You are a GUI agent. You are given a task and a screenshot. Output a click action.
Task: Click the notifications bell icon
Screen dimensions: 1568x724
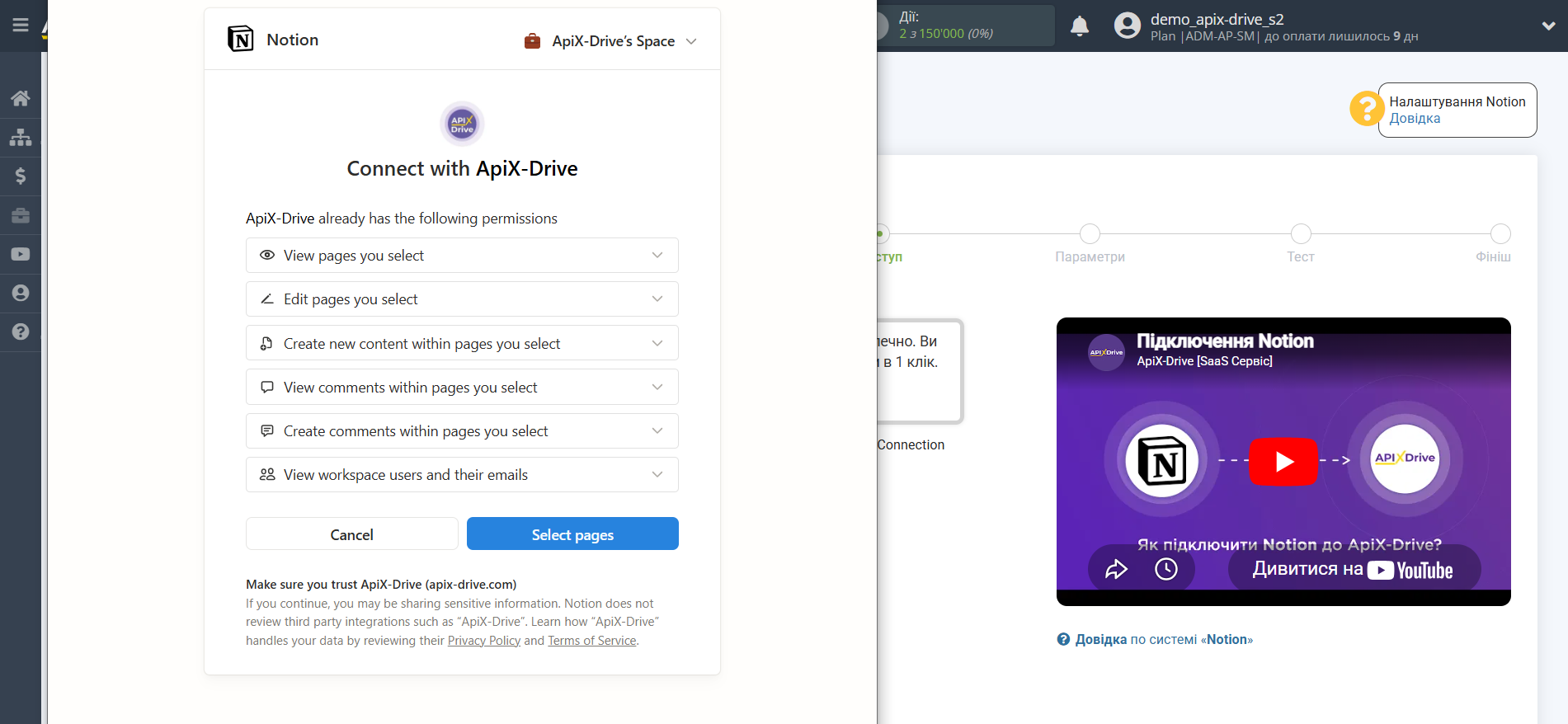pos(1080,26)
